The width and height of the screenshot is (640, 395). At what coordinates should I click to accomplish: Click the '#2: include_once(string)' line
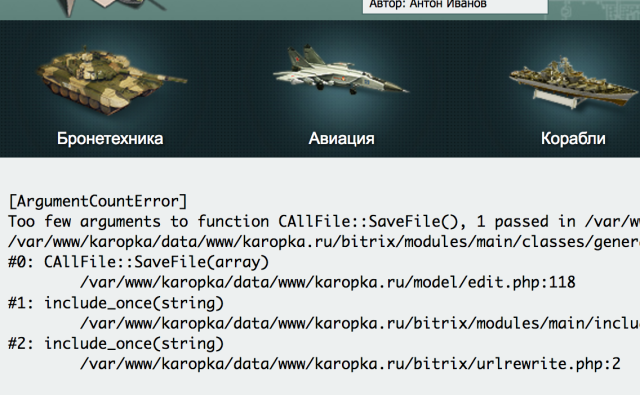coord(116,344)
